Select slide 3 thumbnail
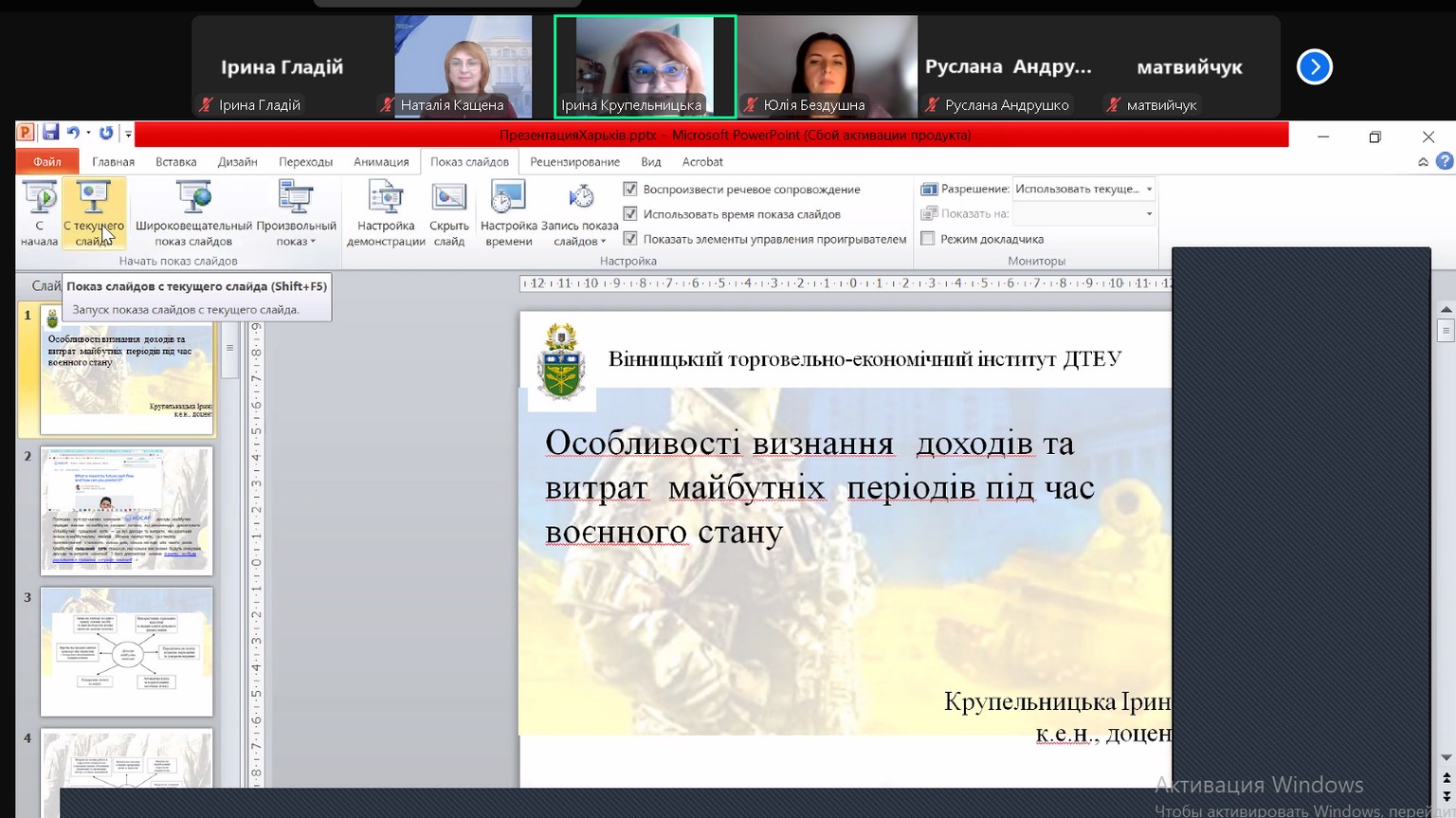The height and width of the screenshot is (818, 1456). click(x=126, y=652)
